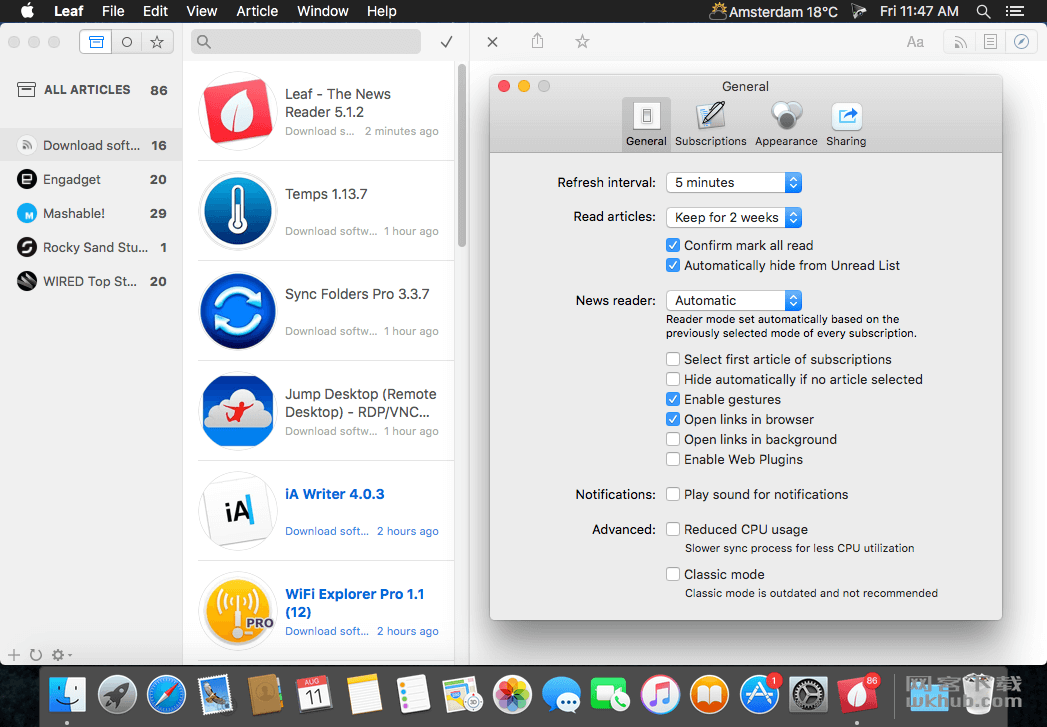Switch to the Subscriptions preferences tab
The image size is (1047, 727).
point(710,124)
